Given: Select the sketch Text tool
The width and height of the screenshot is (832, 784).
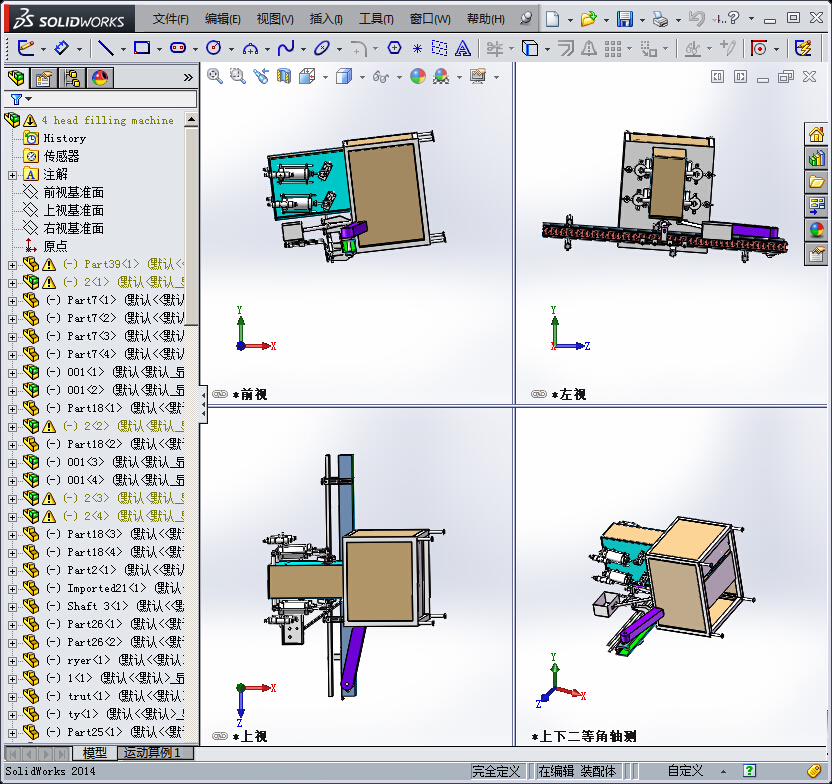Looking at the screenshot, I should click(x=463, y=49).
